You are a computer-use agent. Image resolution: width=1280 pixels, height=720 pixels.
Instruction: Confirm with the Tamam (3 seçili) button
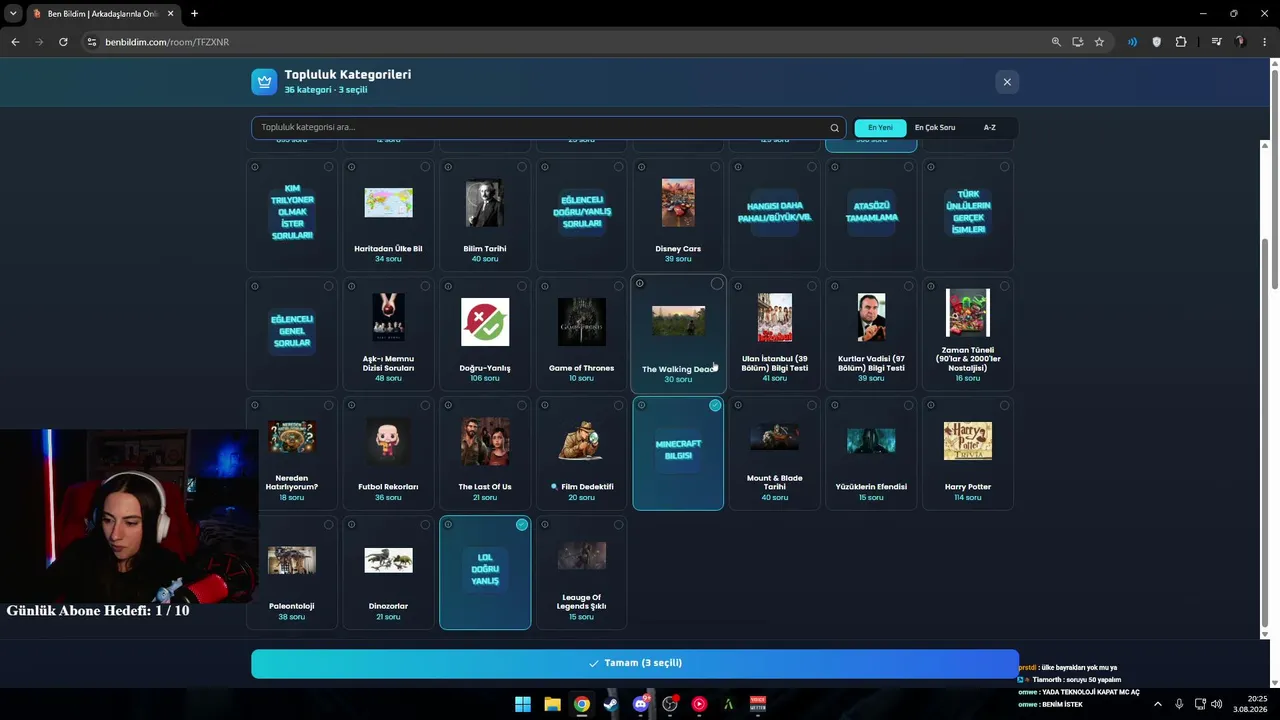pyautogui.click(x=635, y=663)
